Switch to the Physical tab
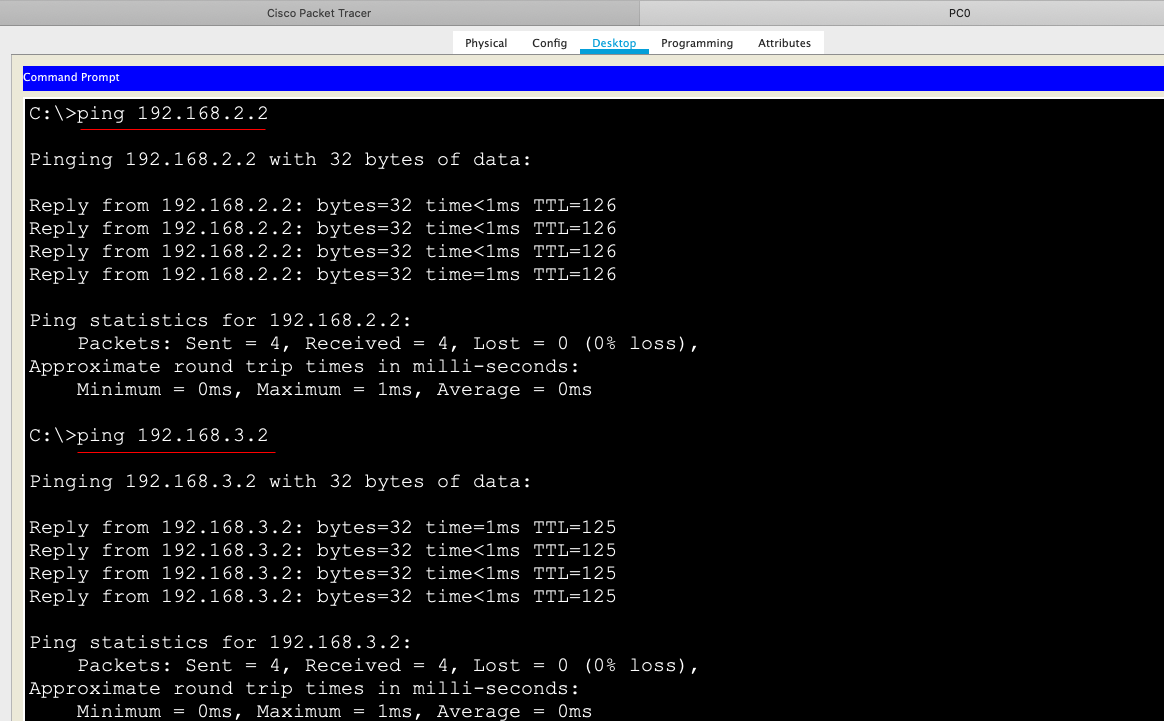This screenshot has height=721, width=1164. tap(485, 43)
